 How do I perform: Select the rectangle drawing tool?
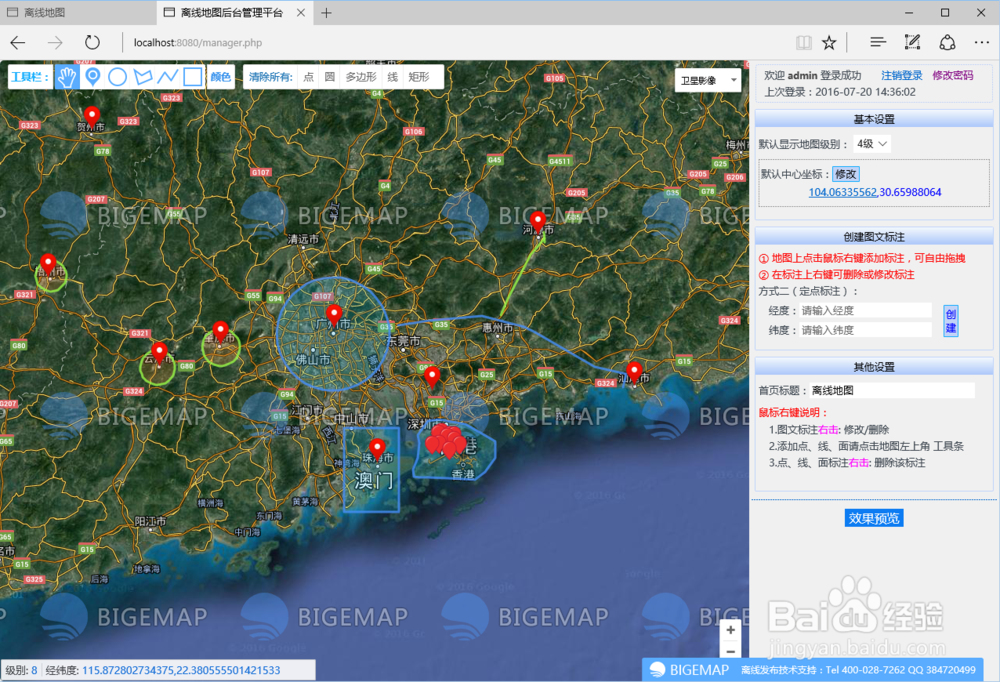tap(191, 76)
